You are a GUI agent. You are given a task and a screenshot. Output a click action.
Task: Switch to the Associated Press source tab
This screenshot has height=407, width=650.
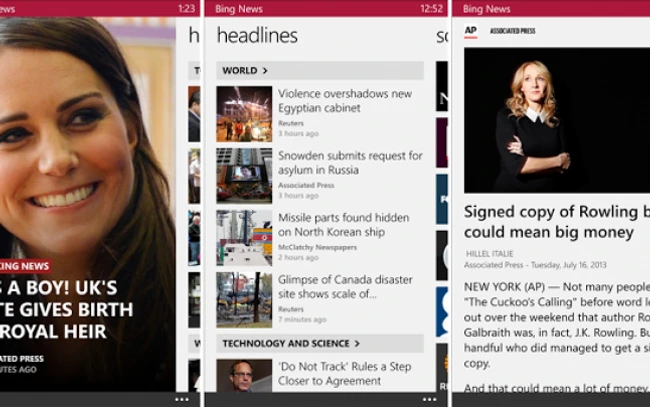point(512,31)
